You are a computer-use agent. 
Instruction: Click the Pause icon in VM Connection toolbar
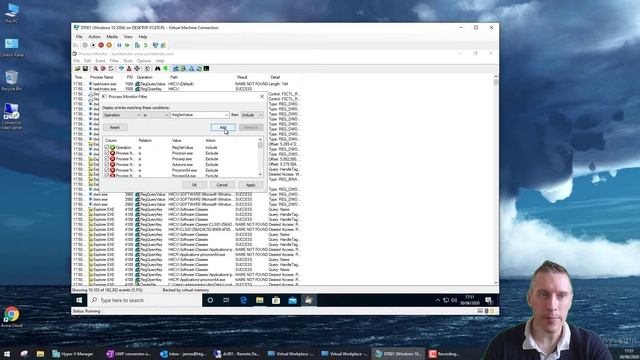[119, 45]
